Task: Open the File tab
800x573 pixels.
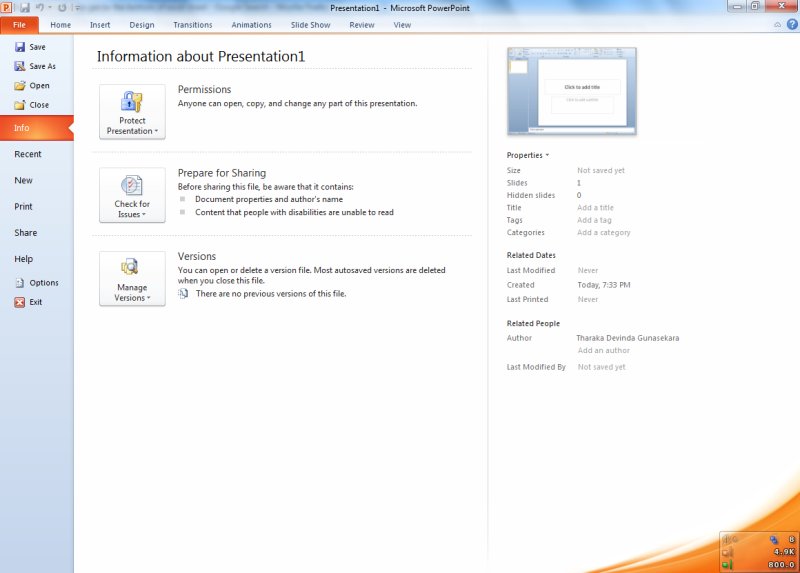Action: pos(19,25)
